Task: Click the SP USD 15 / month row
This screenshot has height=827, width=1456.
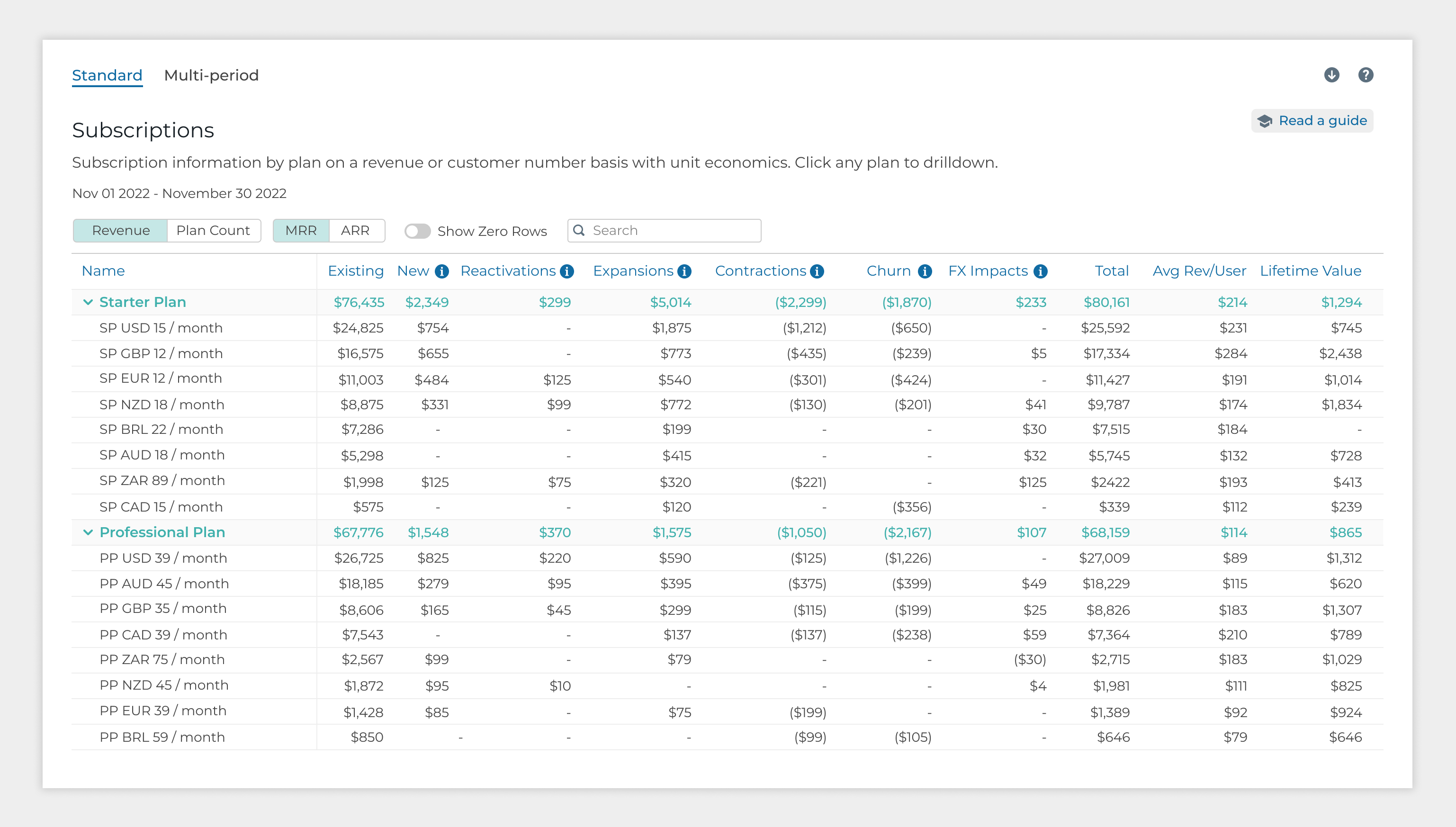Action: tap(727, 328)
